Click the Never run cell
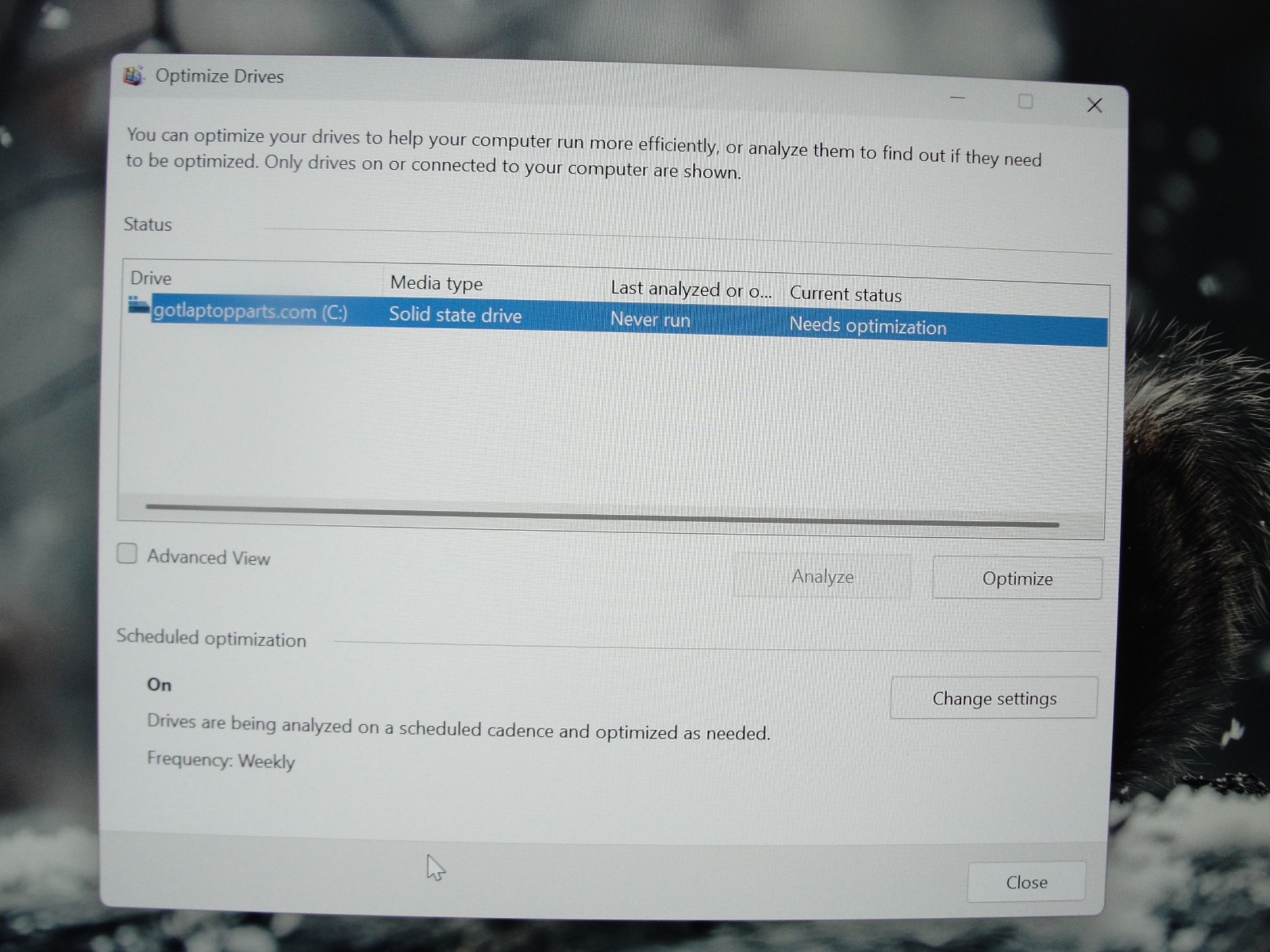 [x=650, y=320]
